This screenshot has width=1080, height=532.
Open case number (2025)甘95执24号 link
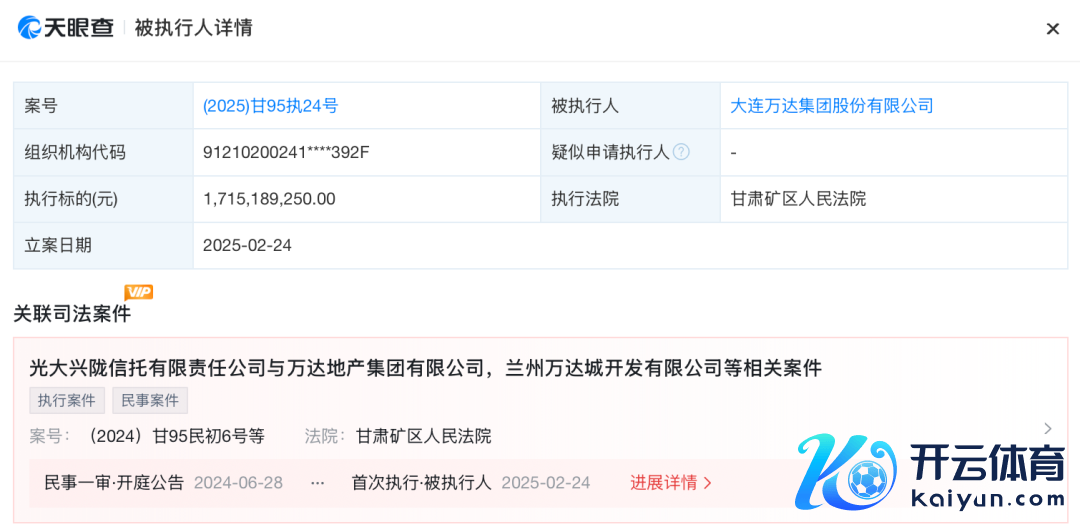click(270, 106)
